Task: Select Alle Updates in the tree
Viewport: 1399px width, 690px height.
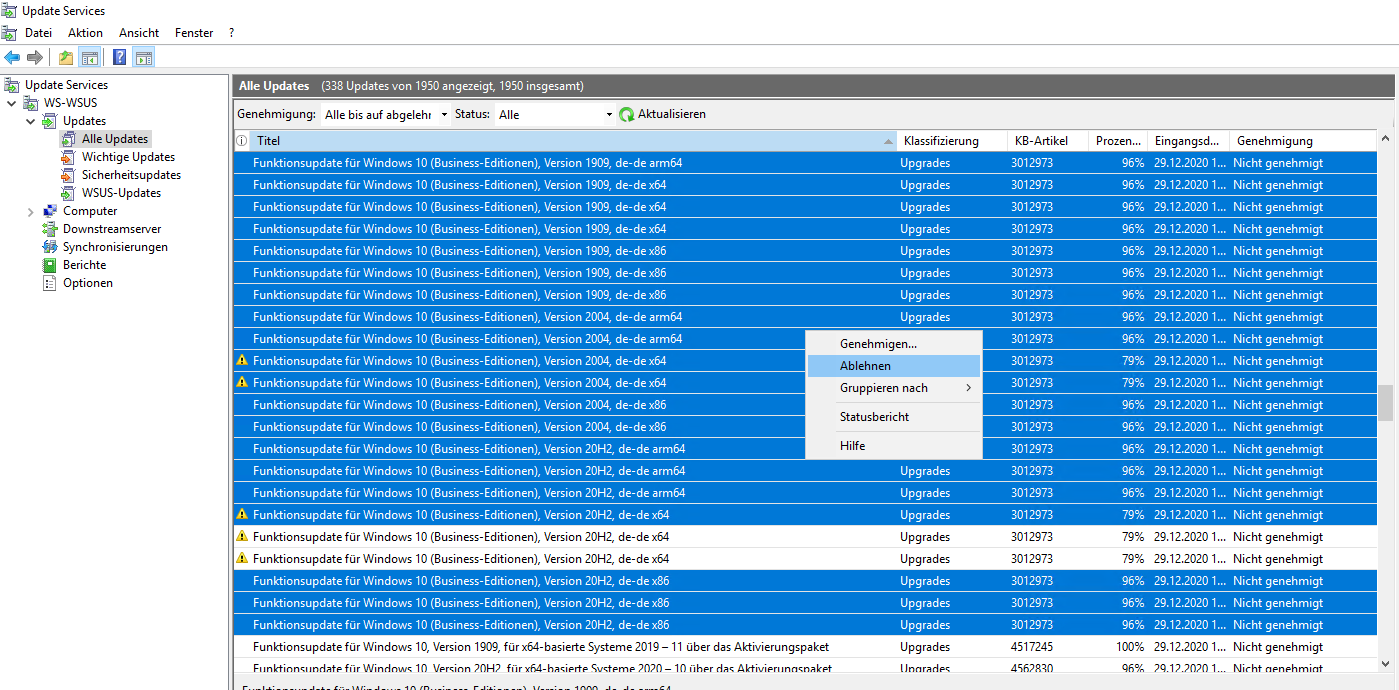Action: [x=115, y=139]
